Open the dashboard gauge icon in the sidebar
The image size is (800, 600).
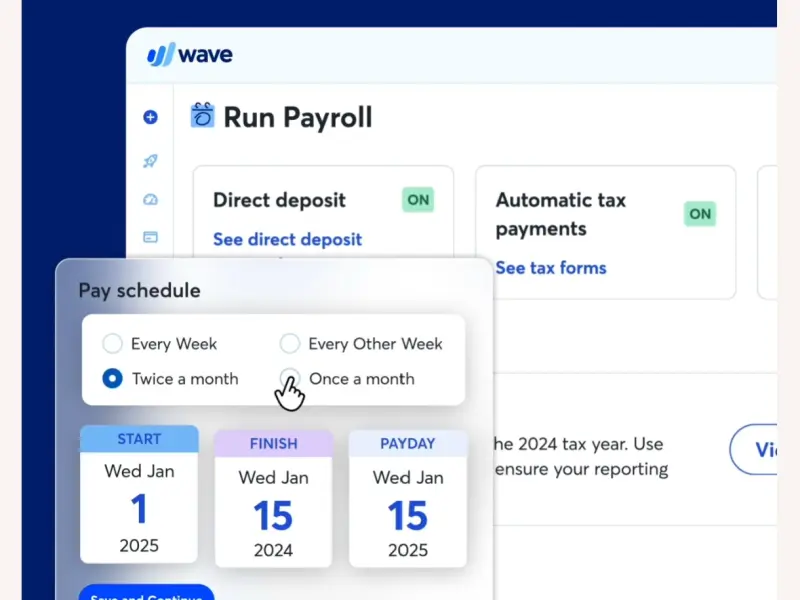click(151, 199)
